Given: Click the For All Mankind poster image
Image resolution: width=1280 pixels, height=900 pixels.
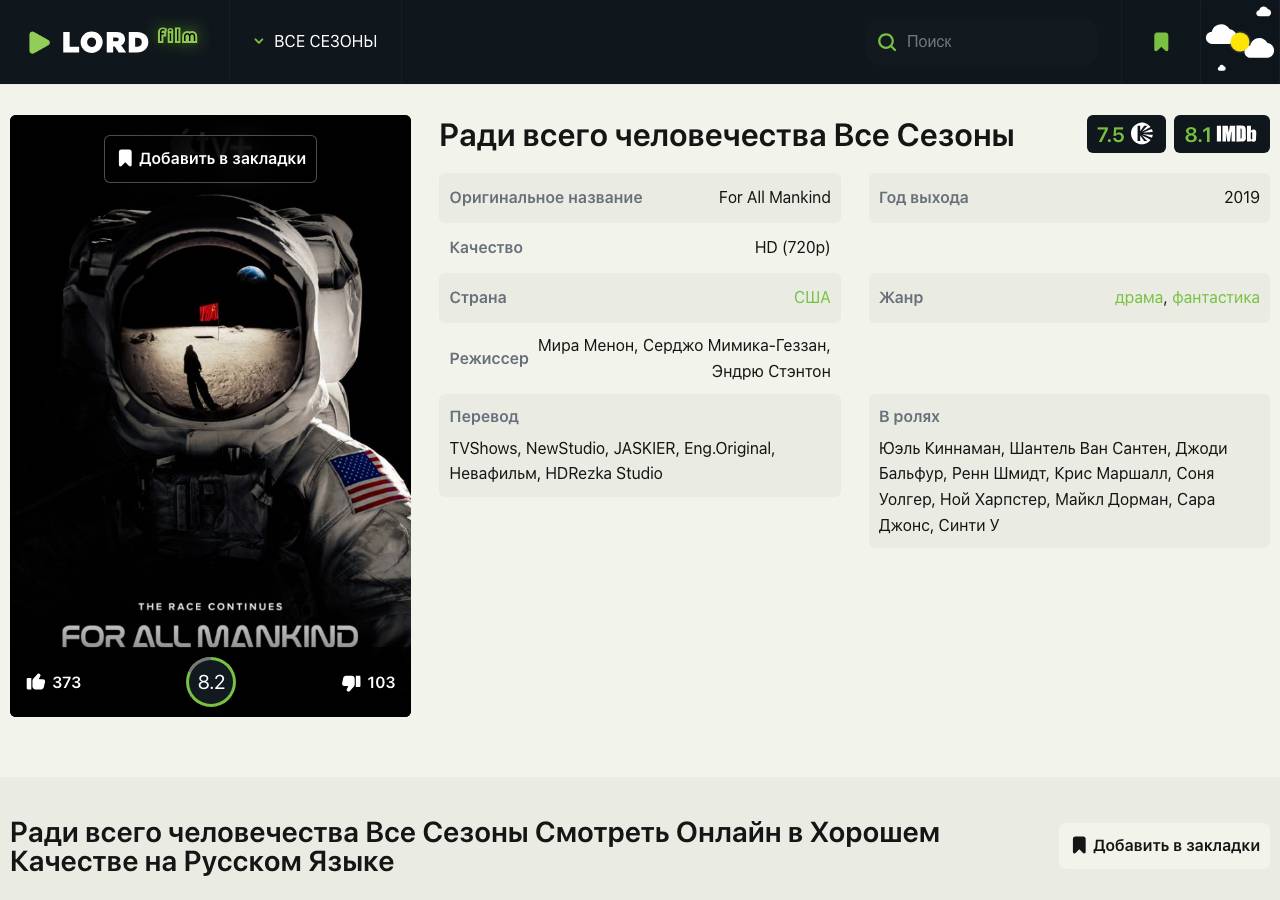Looking at the screenshot, I should pyautogui.click(x=210, y=416).
